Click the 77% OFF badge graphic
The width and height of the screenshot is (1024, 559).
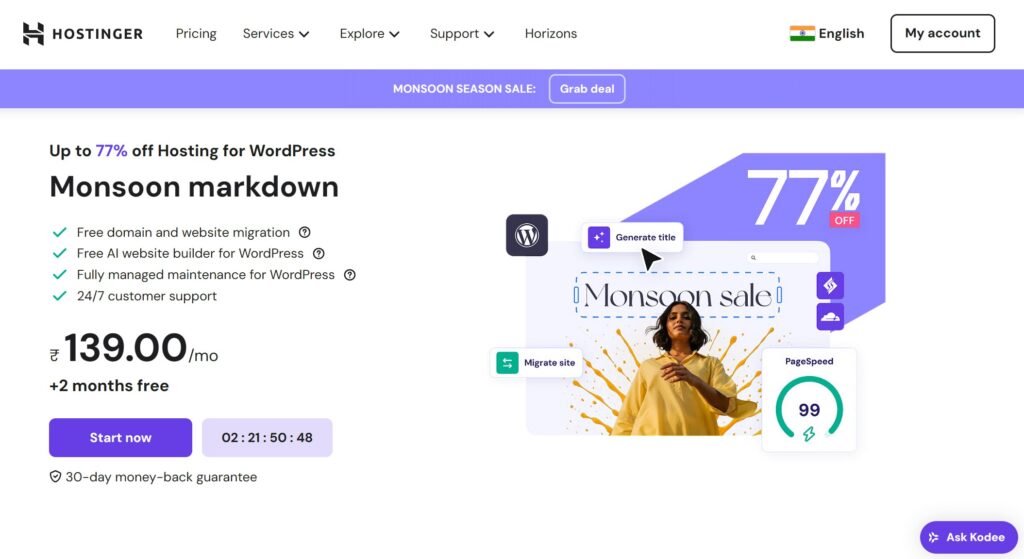pyautogui.click(x=805, y=198)
